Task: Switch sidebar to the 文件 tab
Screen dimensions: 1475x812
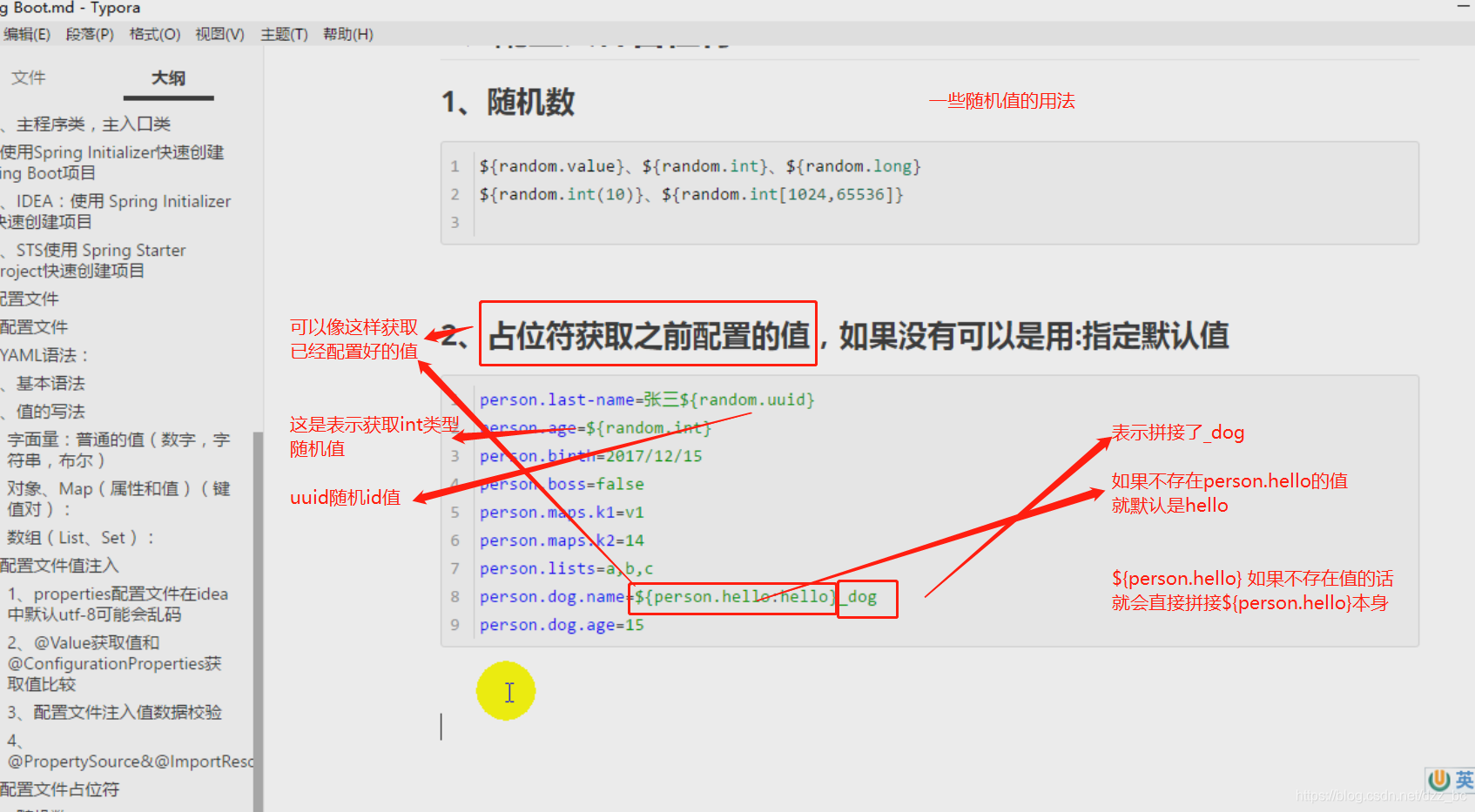Action: coord(29,77)
